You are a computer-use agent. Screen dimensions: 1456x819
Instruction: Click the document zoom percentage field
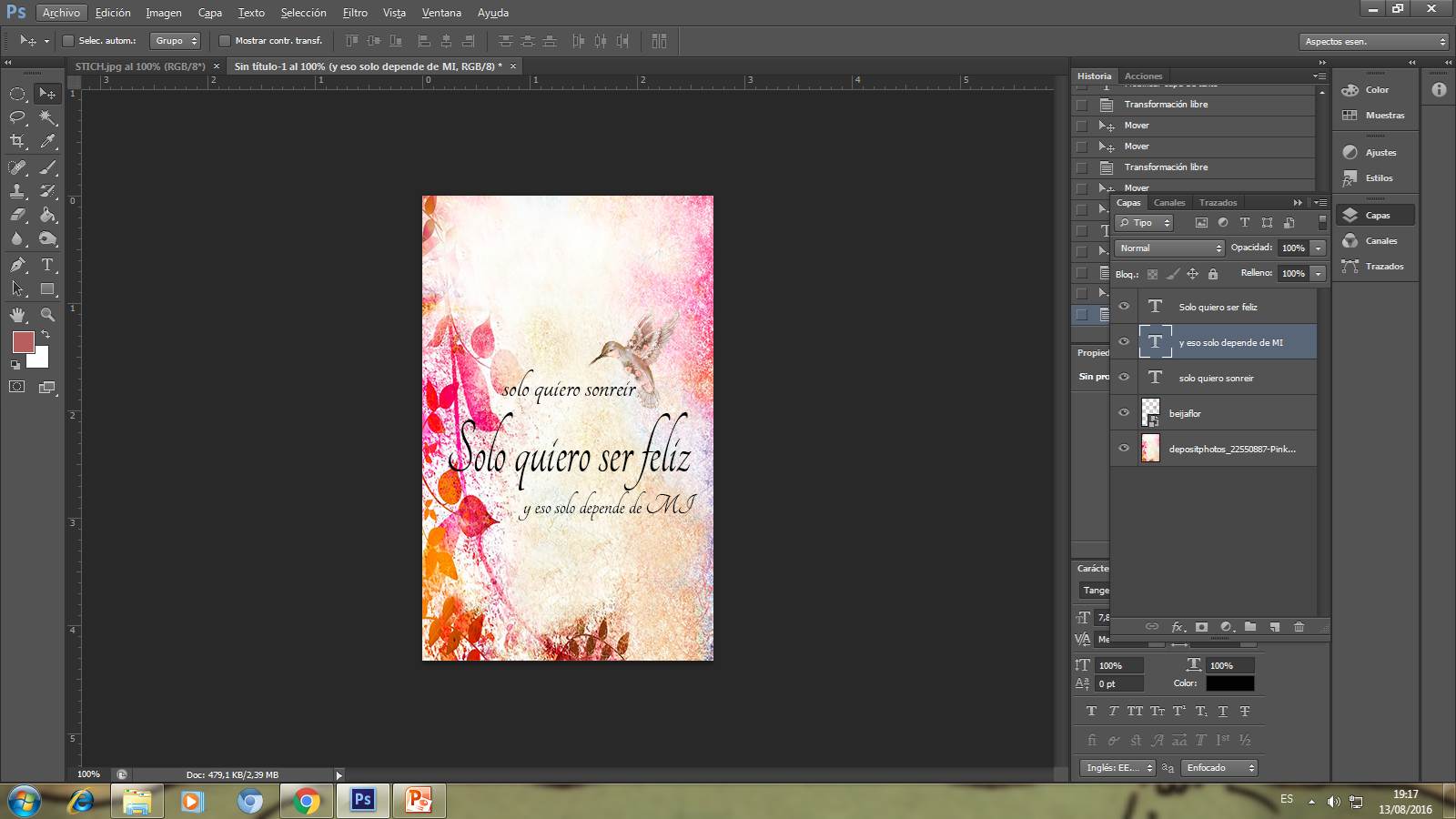point(88,774)
